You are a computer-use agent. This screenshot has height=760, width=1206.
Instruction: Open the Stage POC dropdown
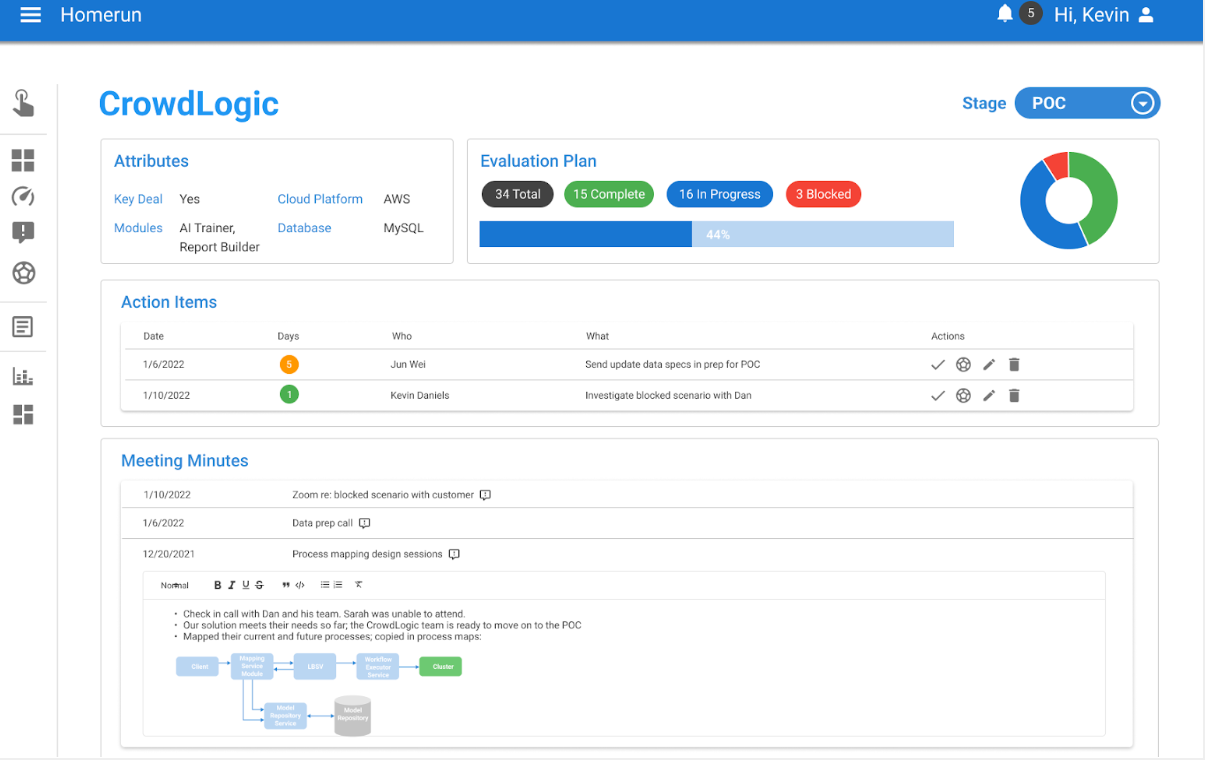coord(1087,103)
